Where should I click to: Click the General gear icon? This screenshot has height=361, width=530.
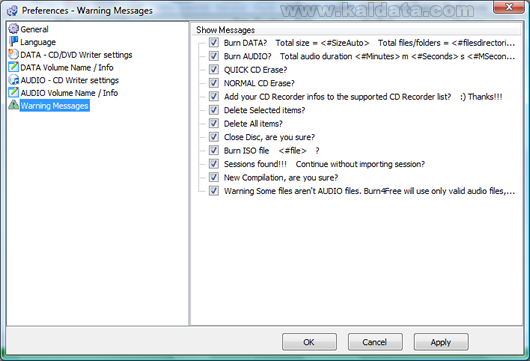(x=14, y=29)
